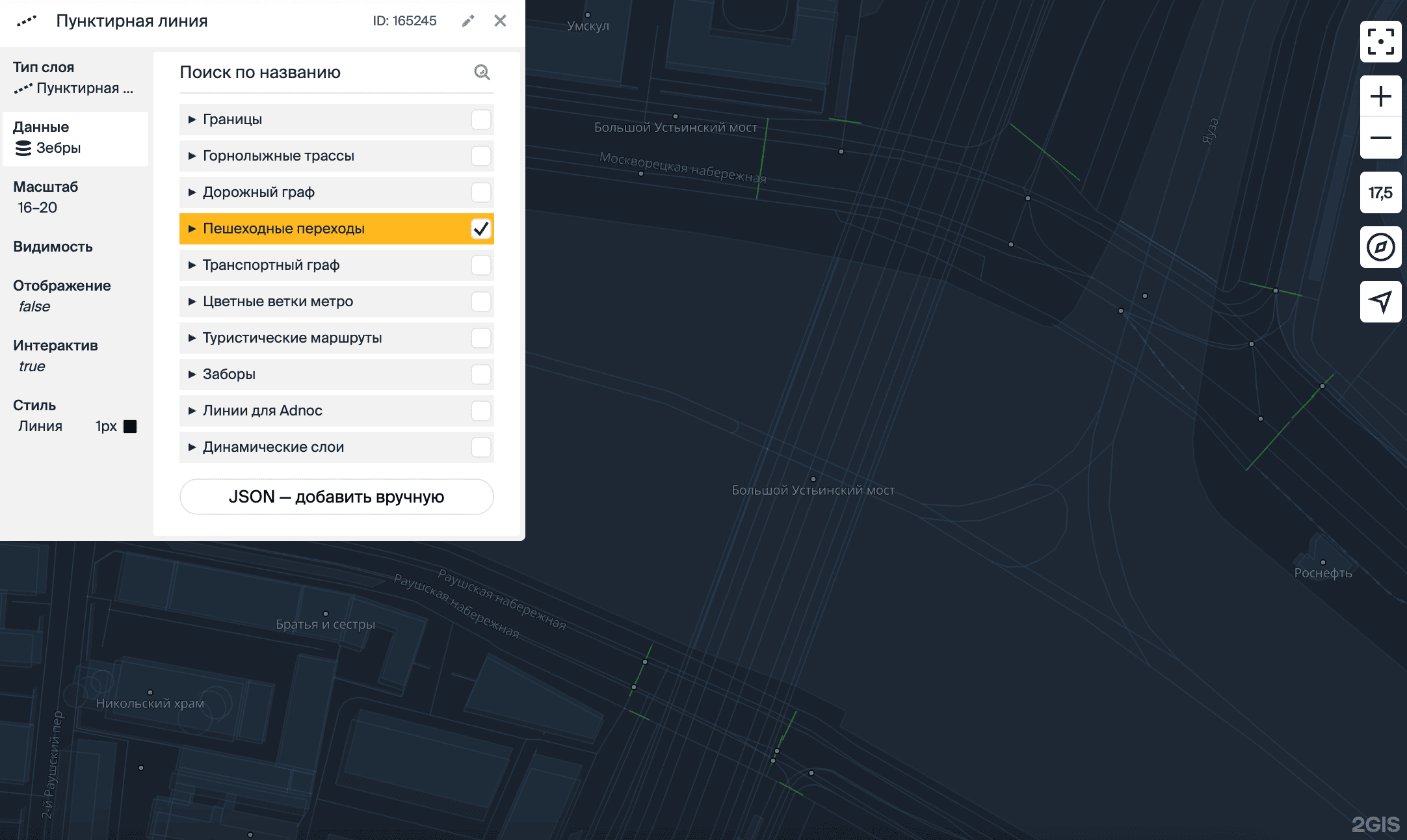
Task: Zoom out with the minus button
Action: click(x=1380, y=138)
